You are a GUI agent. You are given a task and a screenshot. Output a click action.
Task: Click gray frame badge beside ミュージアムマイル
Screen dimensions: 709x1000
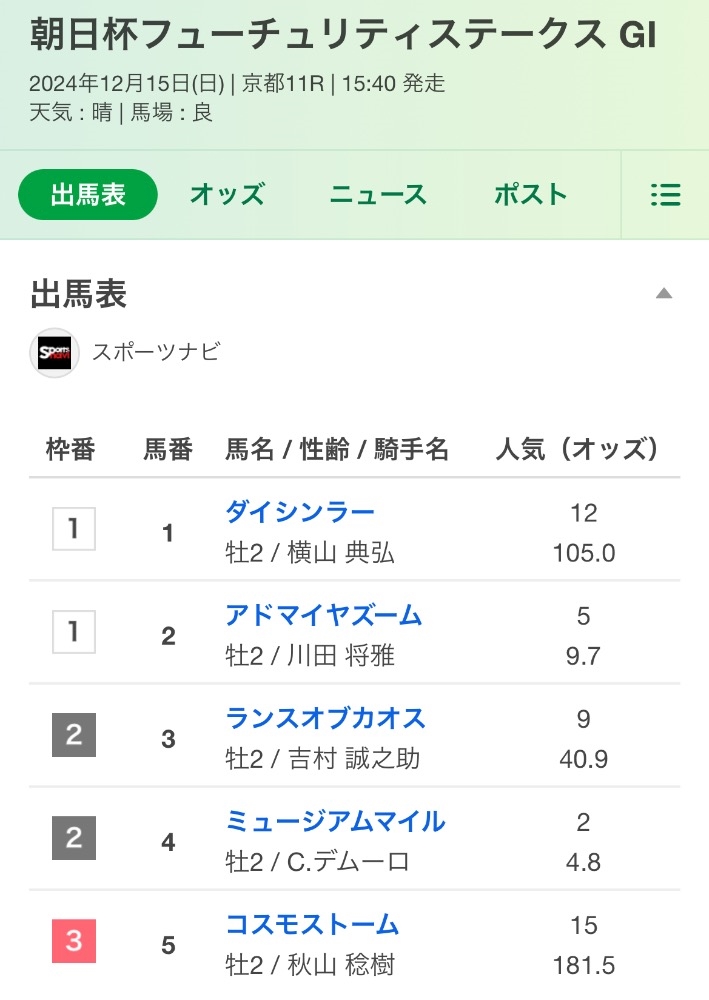74,838
